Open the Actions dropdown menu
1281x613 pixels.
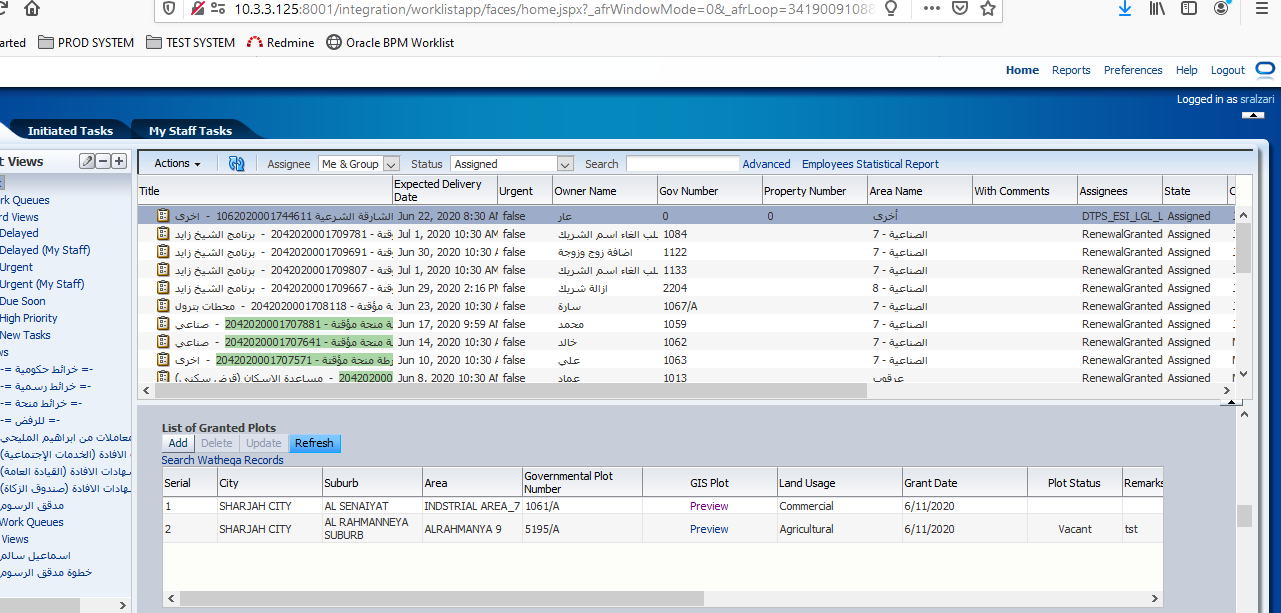pyautogui.click(x=177, y=164)
